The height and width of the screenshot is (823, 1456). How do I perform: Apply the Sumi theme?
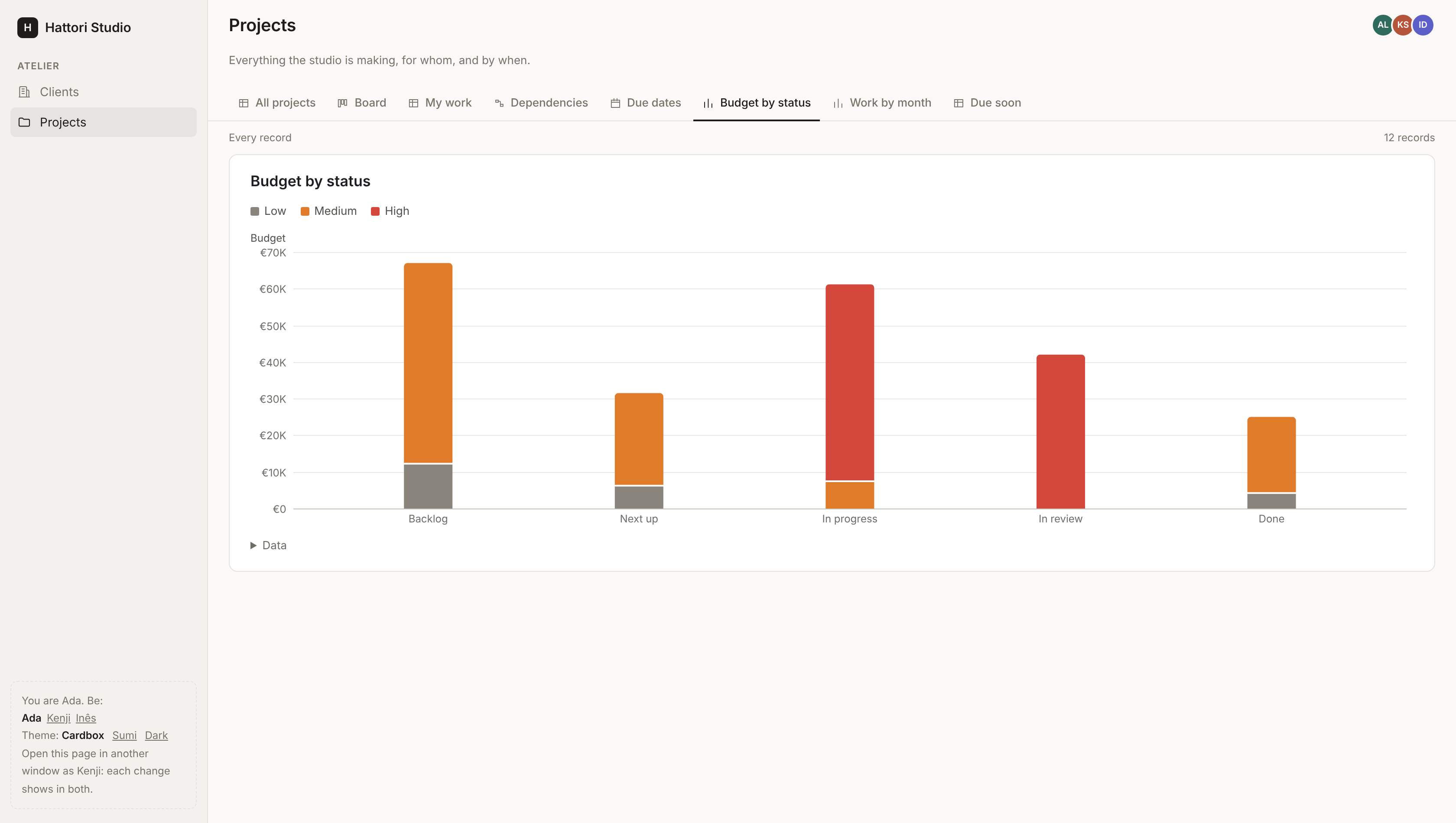[x=124, y=736]
